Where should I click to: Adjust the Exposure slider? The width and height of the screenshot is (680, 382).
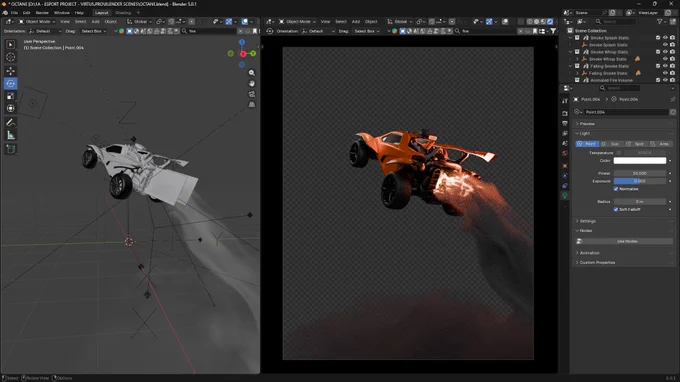[640, 181]
